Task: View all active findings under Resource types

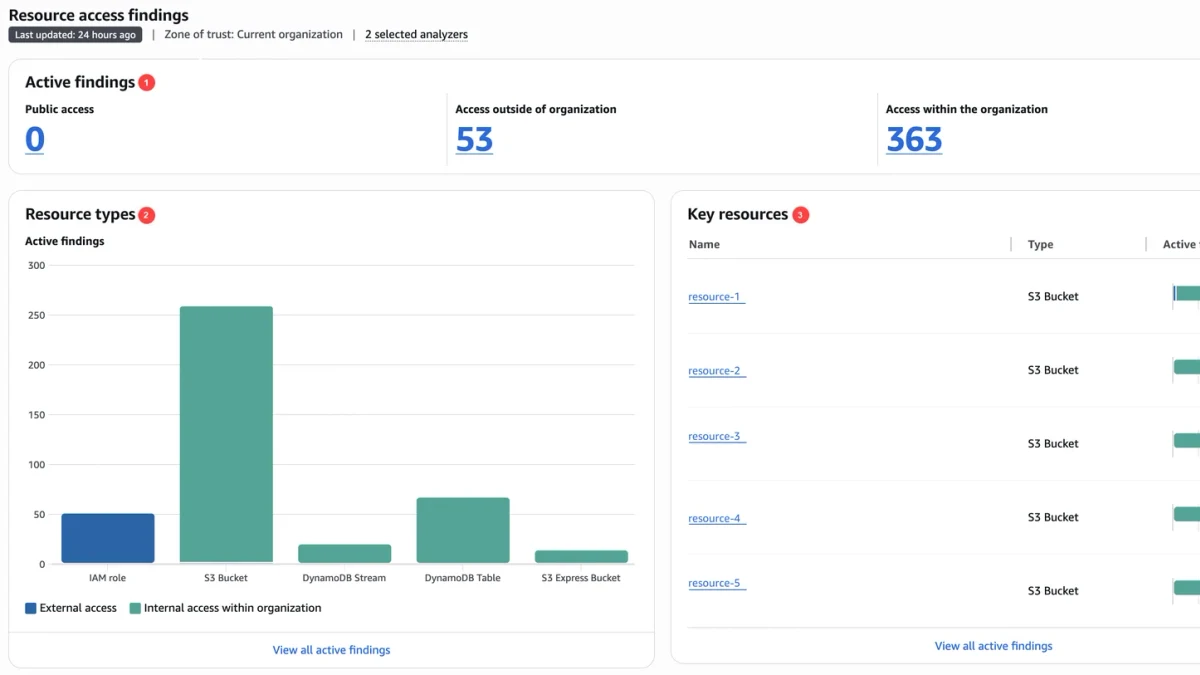Action: click(x=331, y=650)
